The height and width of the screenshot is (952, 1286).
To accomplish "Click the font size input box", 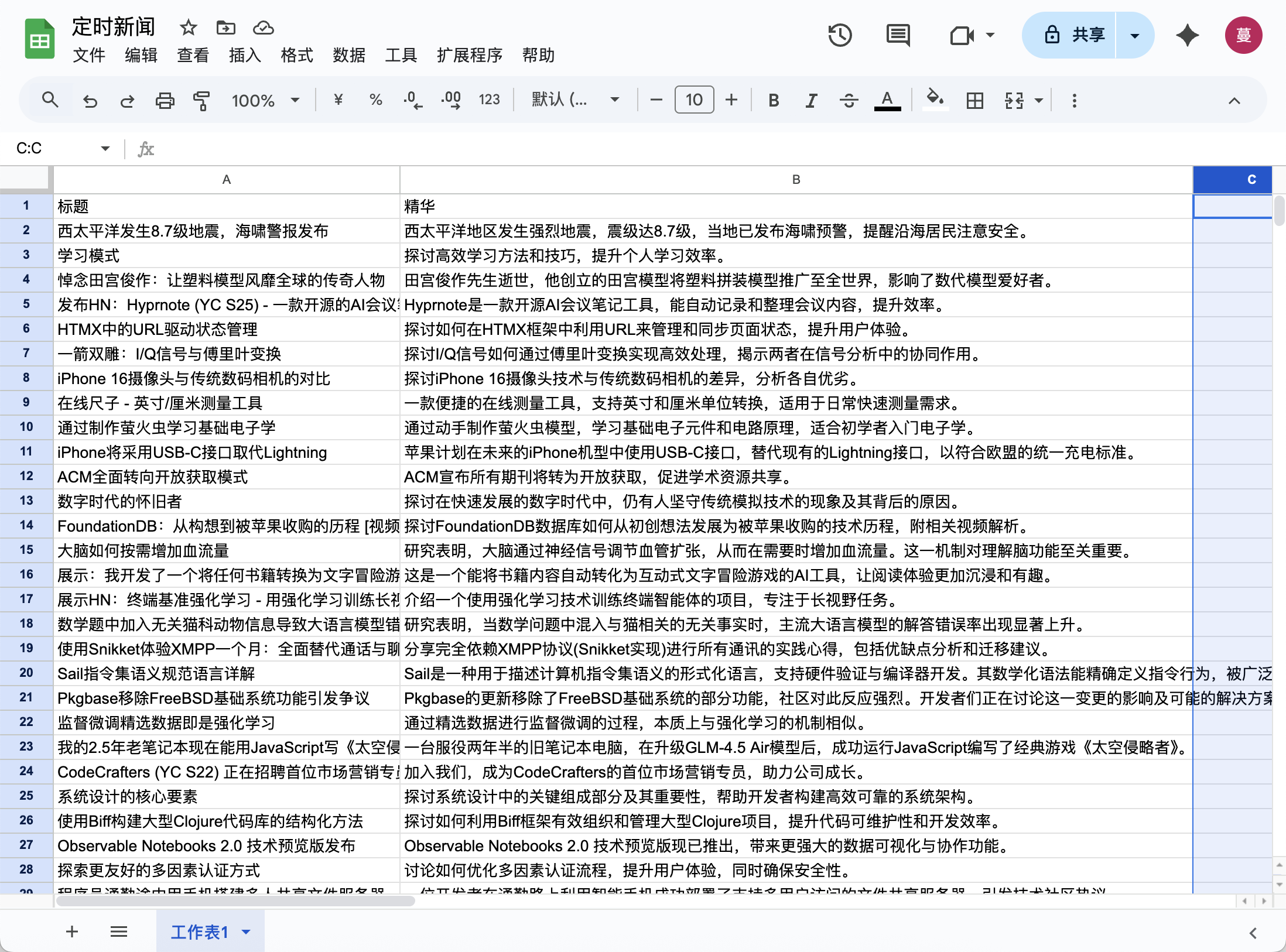I will tap(694, 100).
